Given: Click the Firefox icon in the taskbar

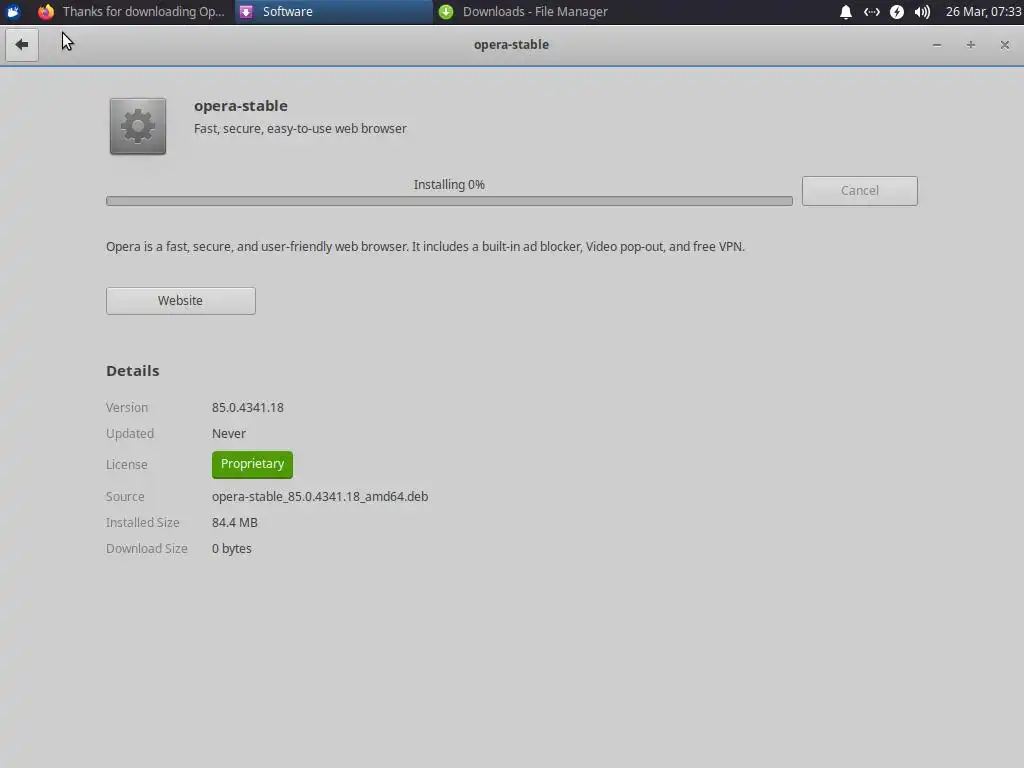Looking at the screenshot, I should click(x=46, y=12).
